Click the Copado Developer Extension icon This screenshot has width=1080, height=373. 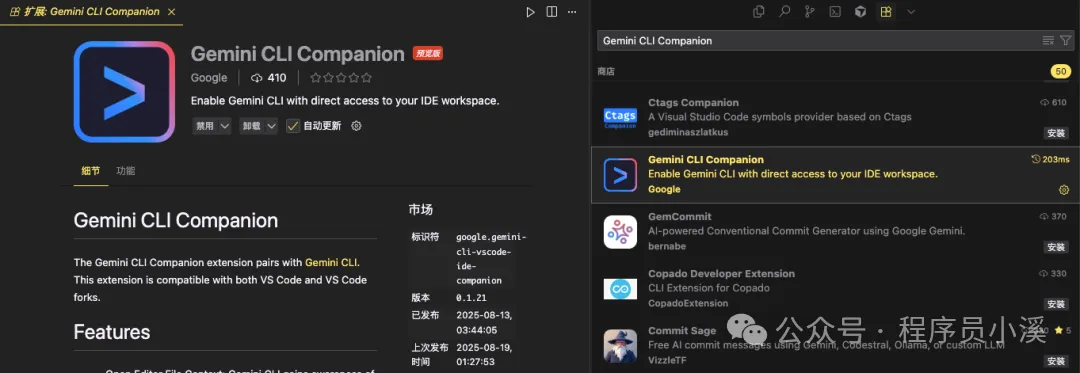(x=621, y=289)
